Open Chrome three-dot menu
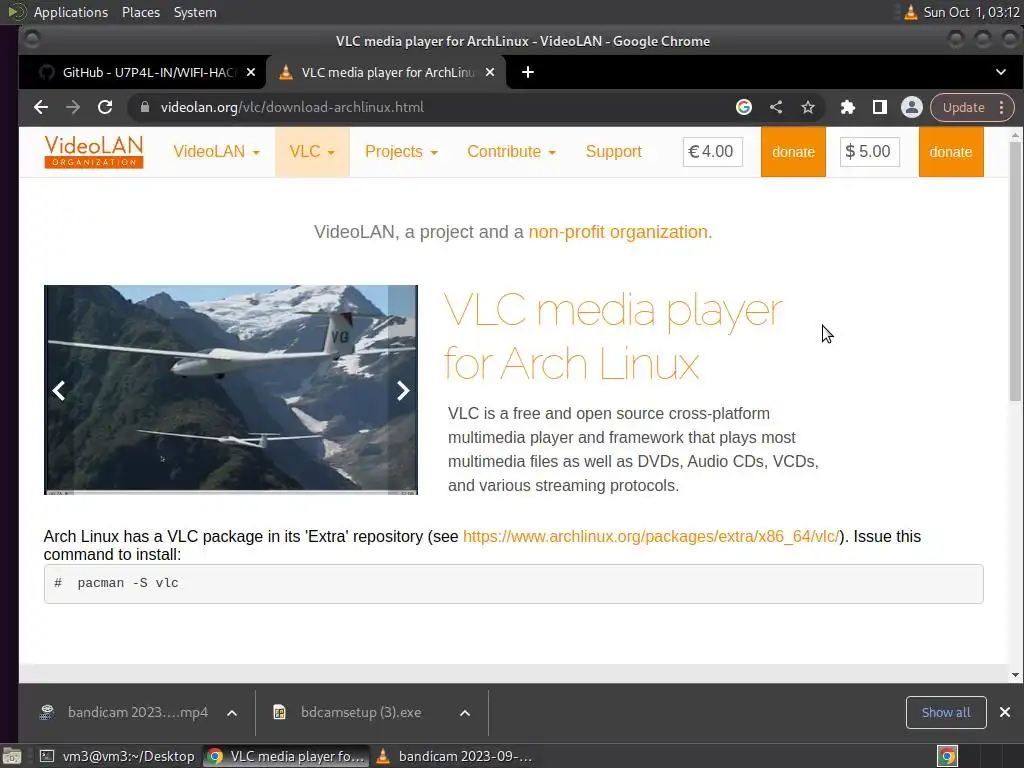 (1002, 107)
